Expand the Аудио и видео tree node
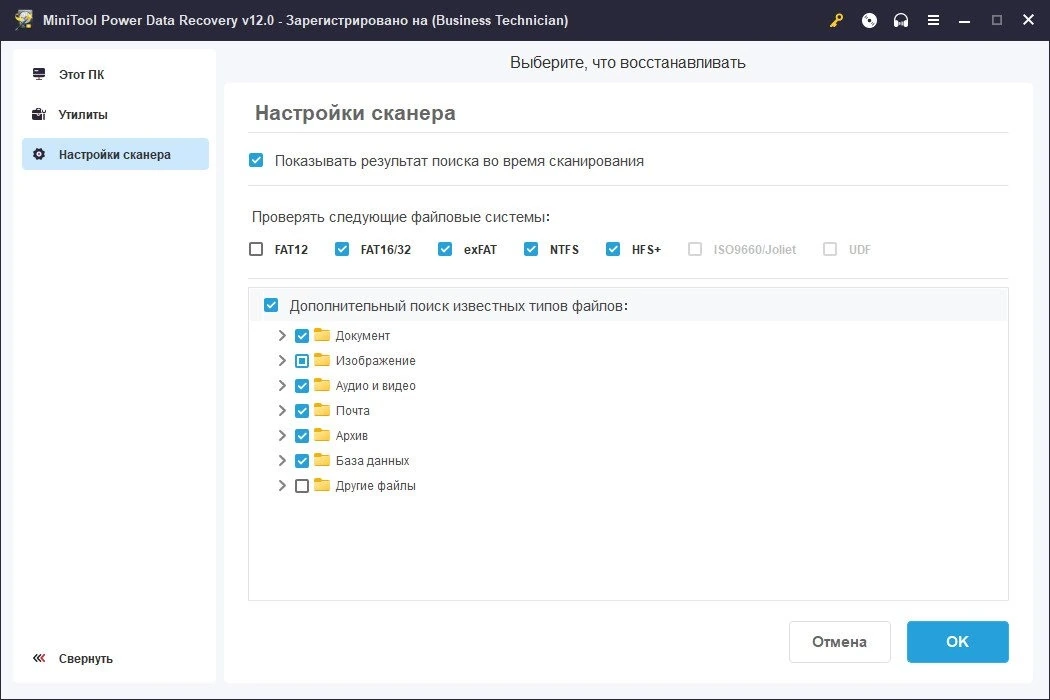The height and width of the screenshot is (700, 1050). tap(282, 385)
